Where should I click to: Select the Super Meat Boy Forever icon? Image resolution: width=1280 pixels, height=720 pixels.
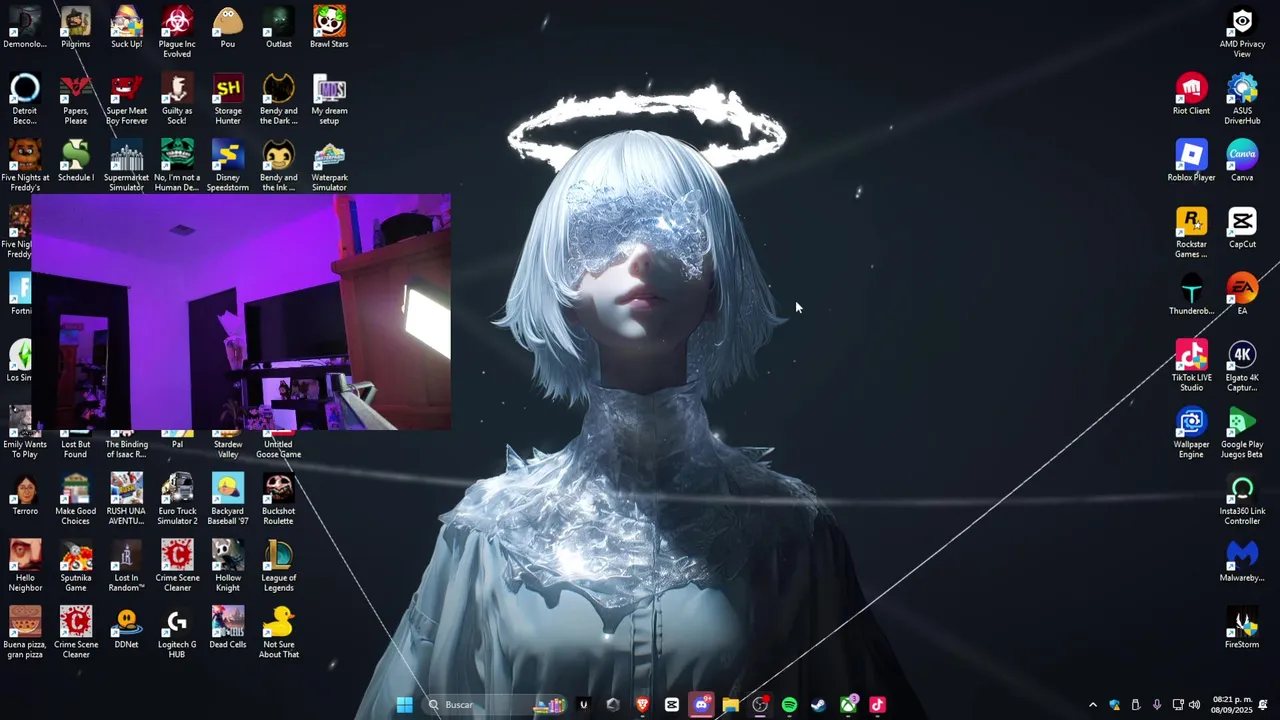pos(126,99)
